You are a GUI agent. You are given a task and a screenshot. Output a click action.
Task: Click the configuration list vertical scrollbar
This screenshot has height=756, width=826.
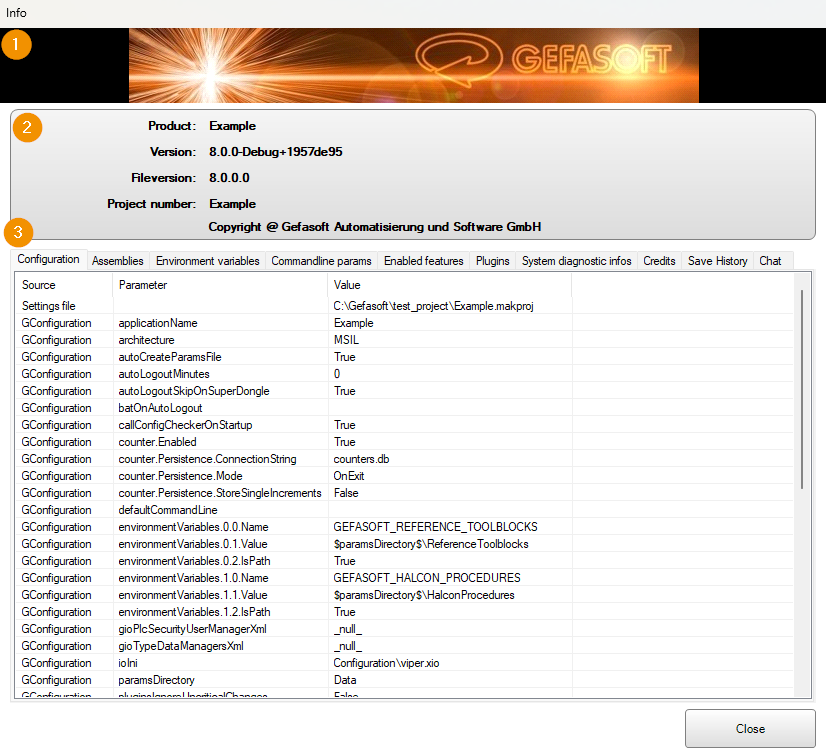click(x=802, y=390)
